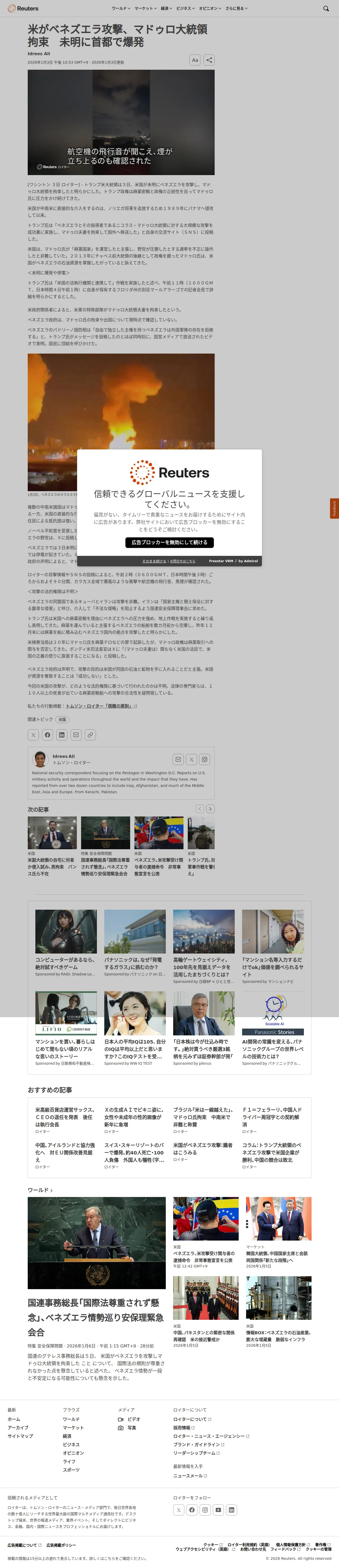This screenshot has width=339, height=1568.
Task: Open the footer 写真 link
Action: pos(127,1428)
